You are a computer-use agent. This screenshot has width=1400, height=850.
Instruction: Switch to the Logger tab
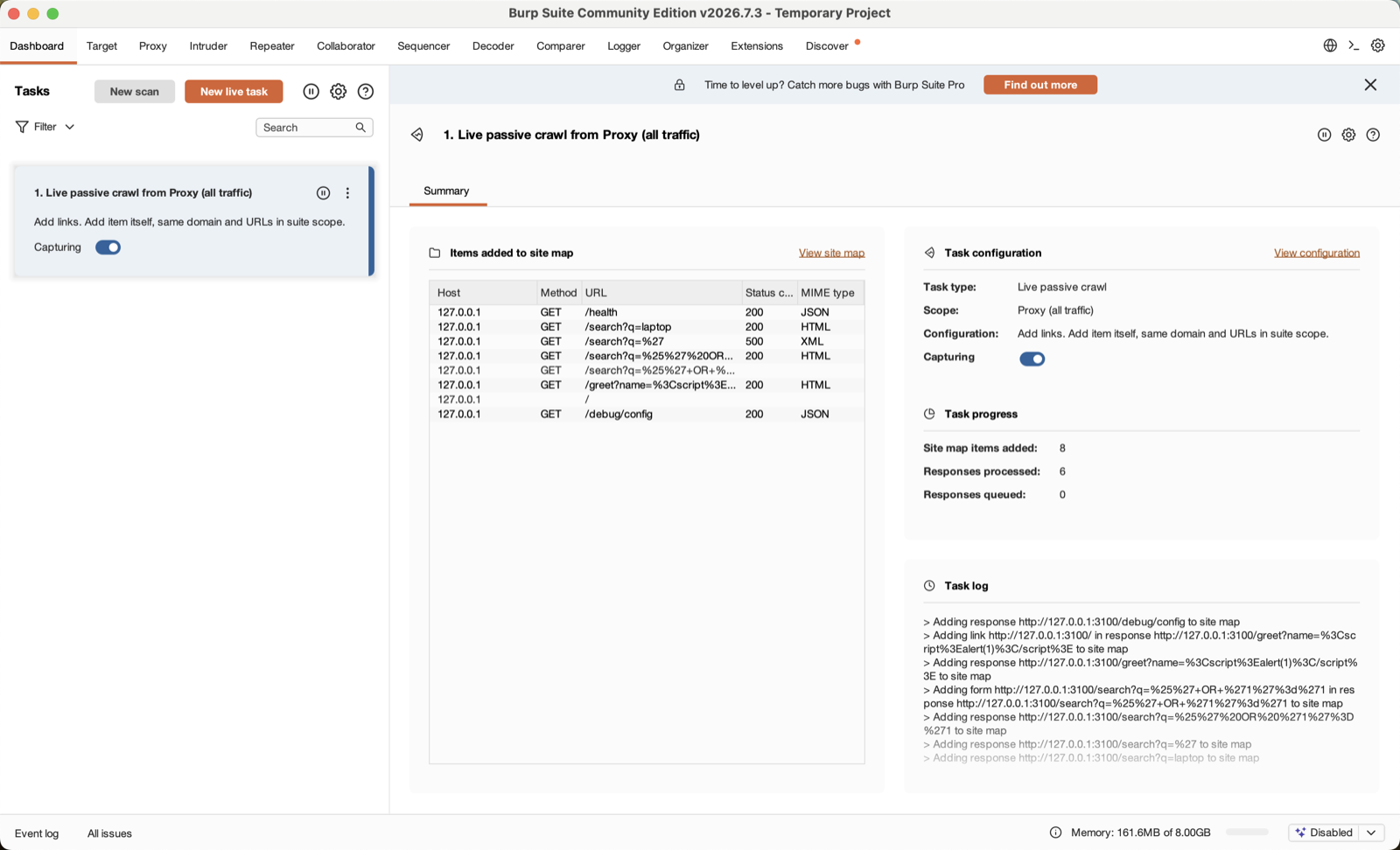(x=624, y=45)
